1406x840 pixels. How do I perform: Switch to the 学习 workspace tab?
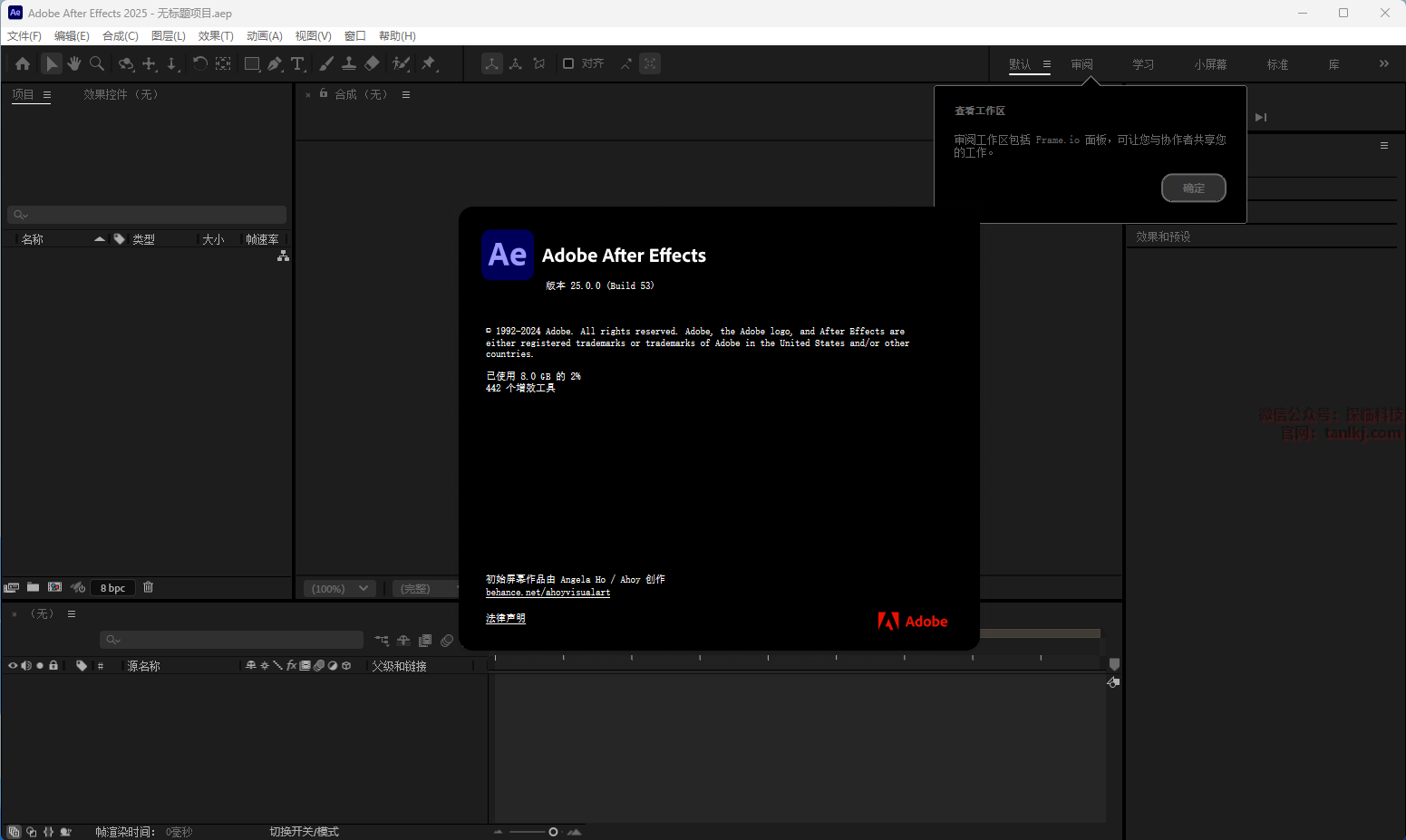point(1142,65)
